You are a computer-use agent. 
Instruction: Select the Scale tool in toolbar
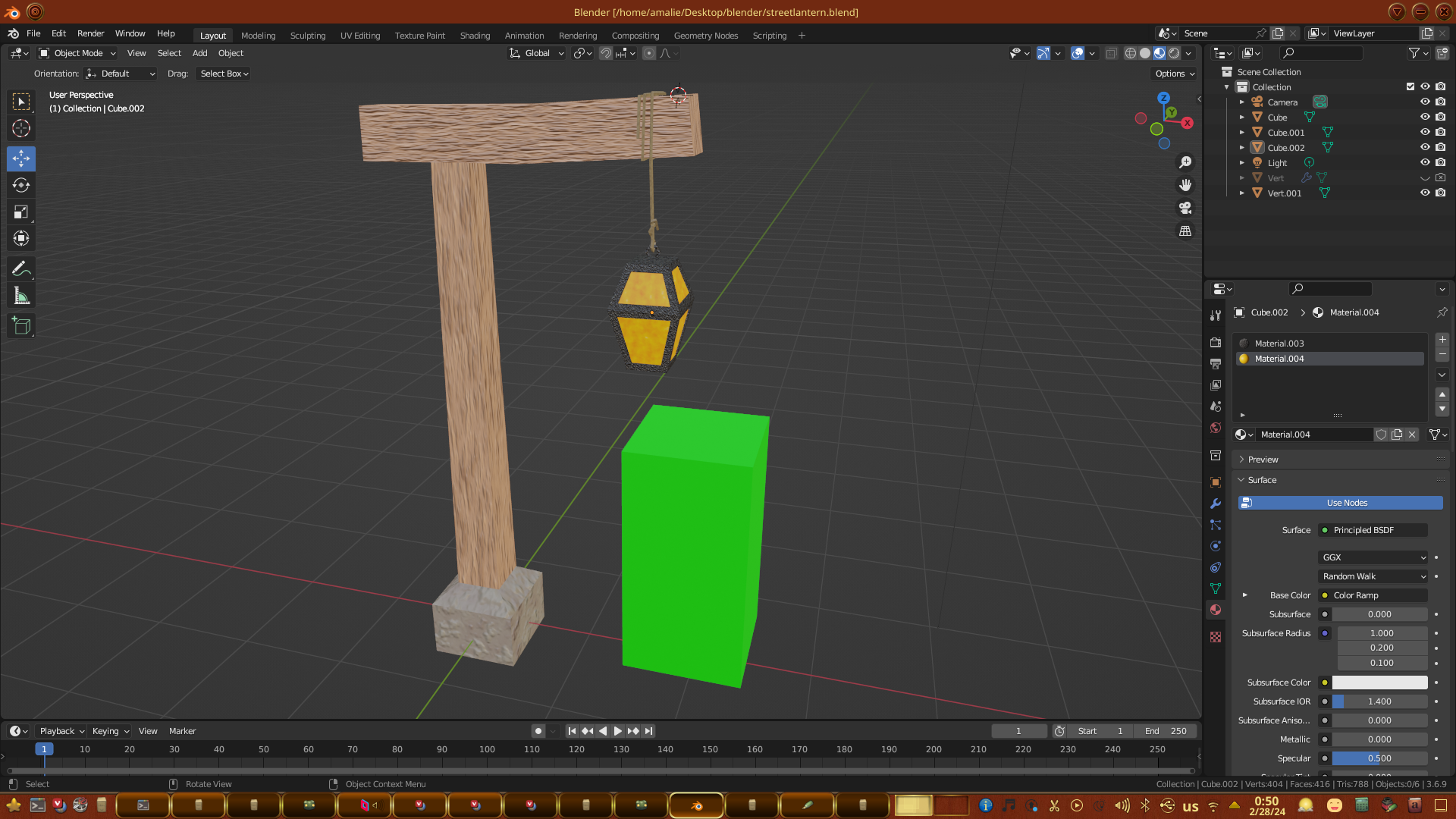point(21,212)
